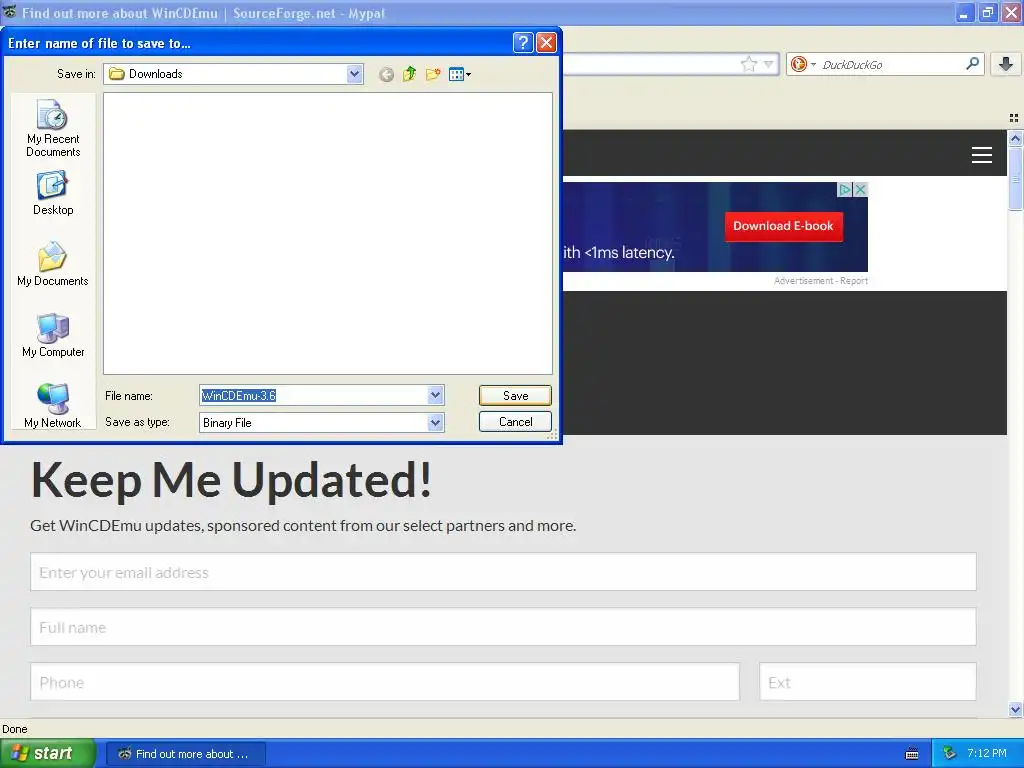Select the Mypal taskbar button
Image resolution: width=1024 pixels, height=768 pixels.
(186, 754)
